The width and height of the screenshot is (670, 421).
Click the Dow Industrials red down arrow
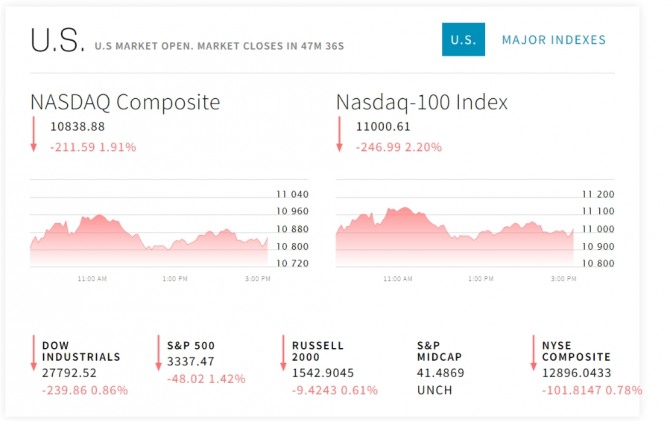pos(33,354)
